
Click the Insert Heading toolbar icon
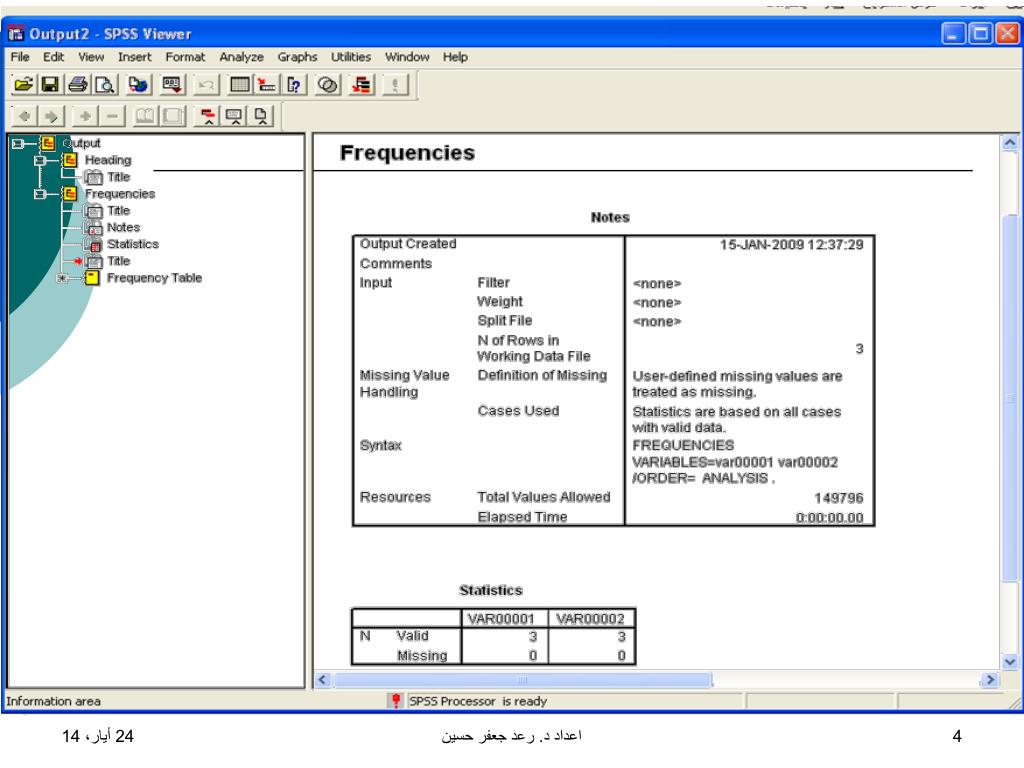point(207,116)
